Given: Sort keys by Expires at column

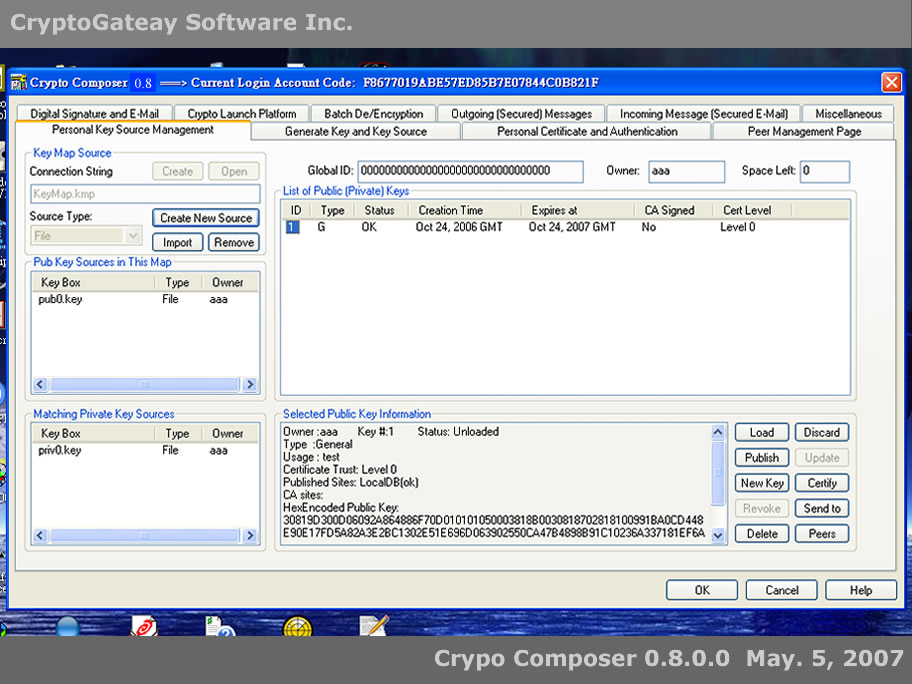Looking at the screenshot, I should click(578, 210).
